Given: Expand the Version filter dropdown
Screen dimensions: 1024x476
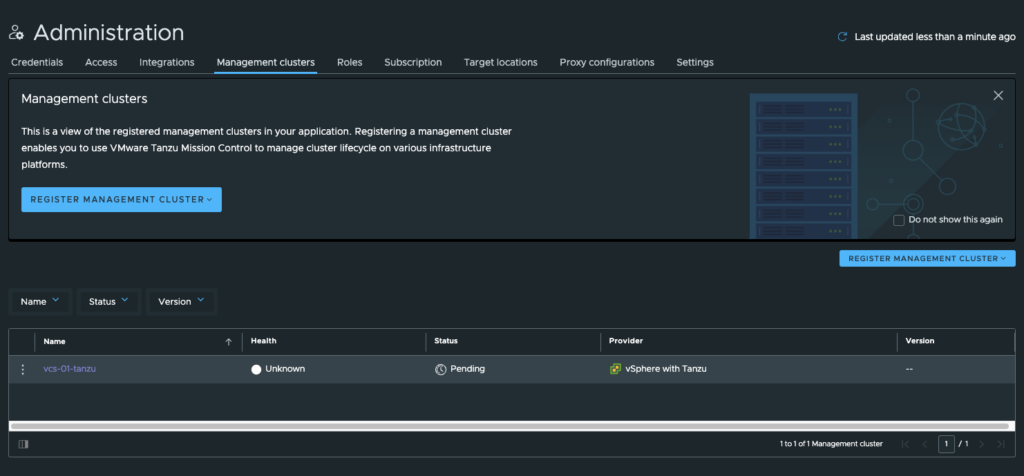Looking at the screenshot, I should click(182, 302).
